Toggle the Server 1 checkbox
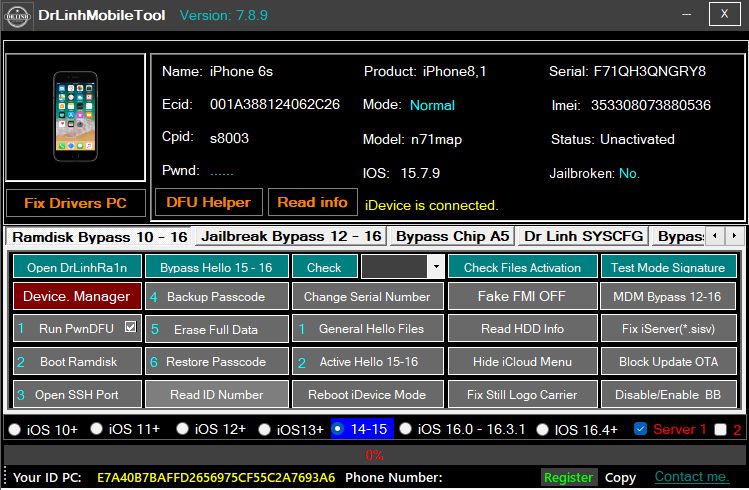This screenshot has height=490, width=749. point(640,428)
